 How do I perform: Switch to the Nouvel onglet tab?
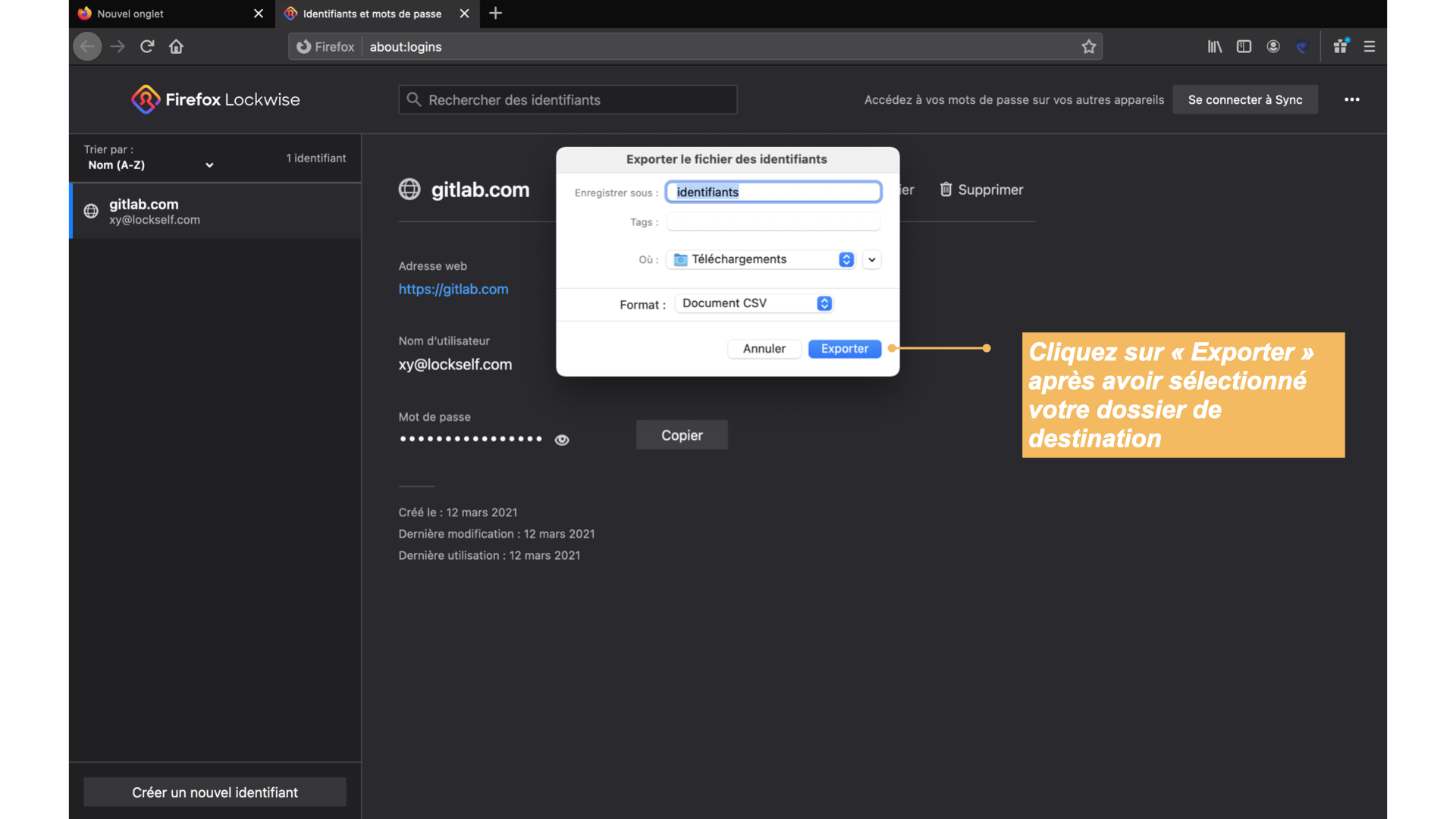pos(172,14)
